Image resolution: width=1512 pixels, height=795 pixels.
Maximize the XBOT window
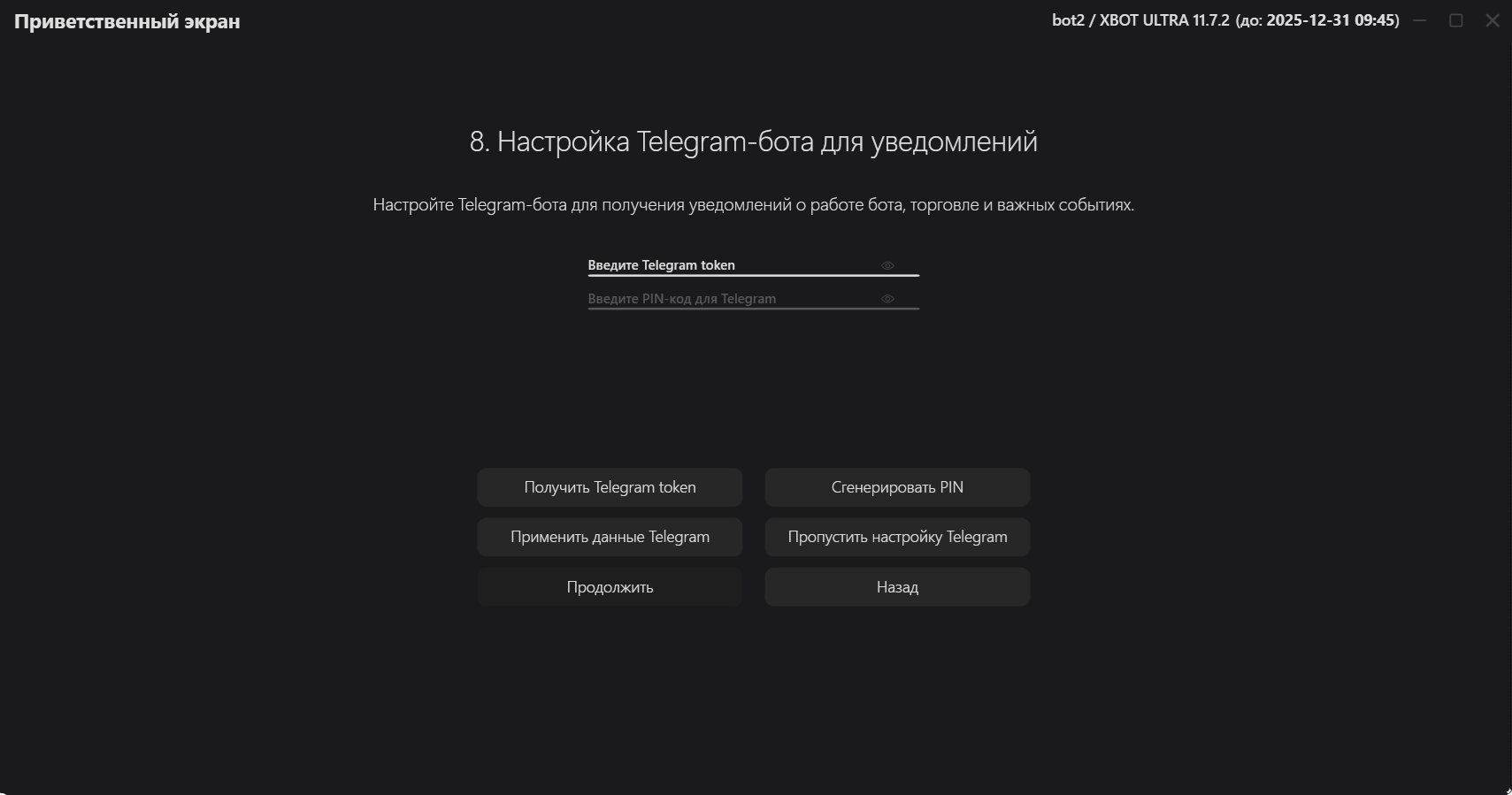(x=1456, y=20)
